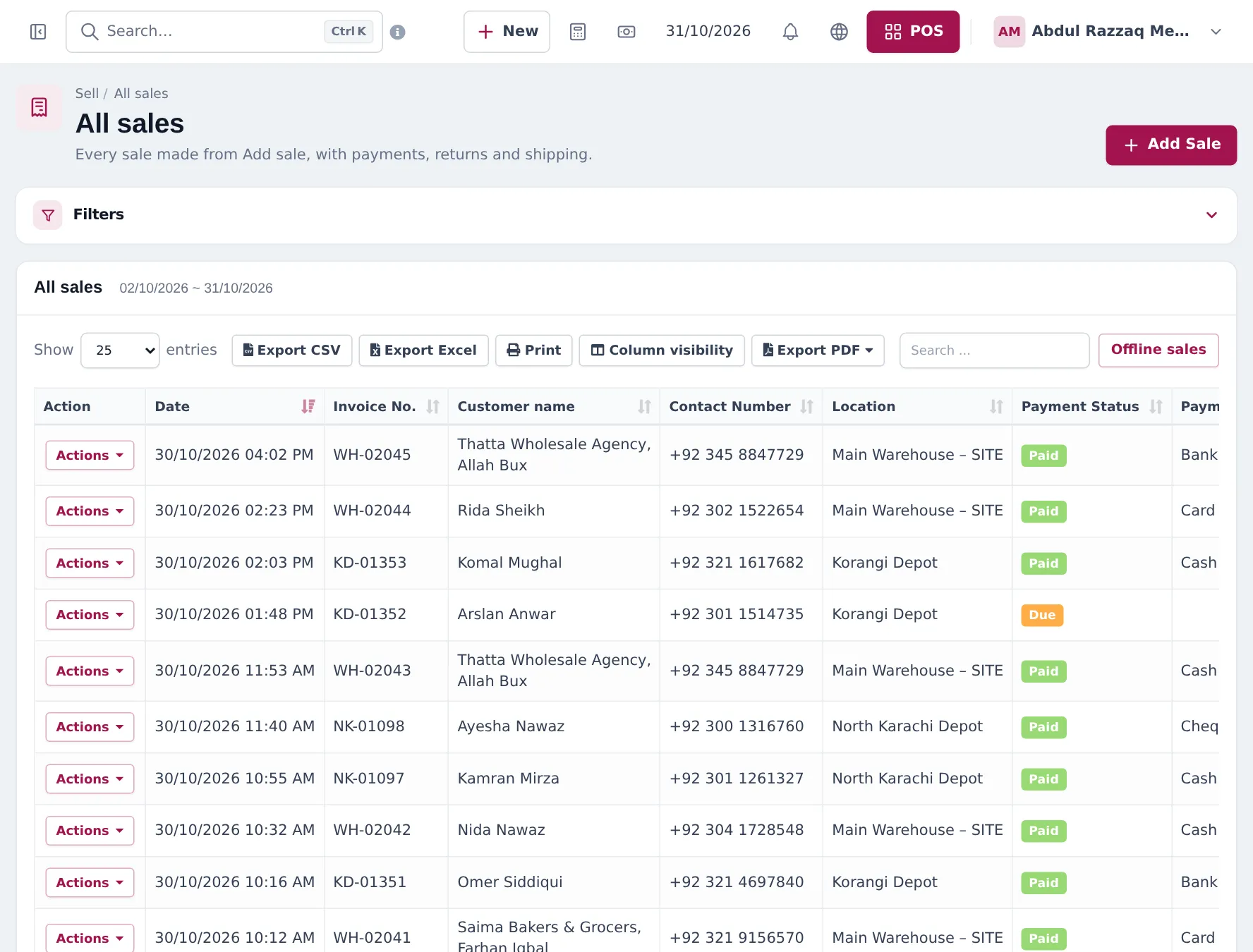This screenshot has width=1253, height=952.
Task: Focus the table Search field
Action: (x=995, y=350)
